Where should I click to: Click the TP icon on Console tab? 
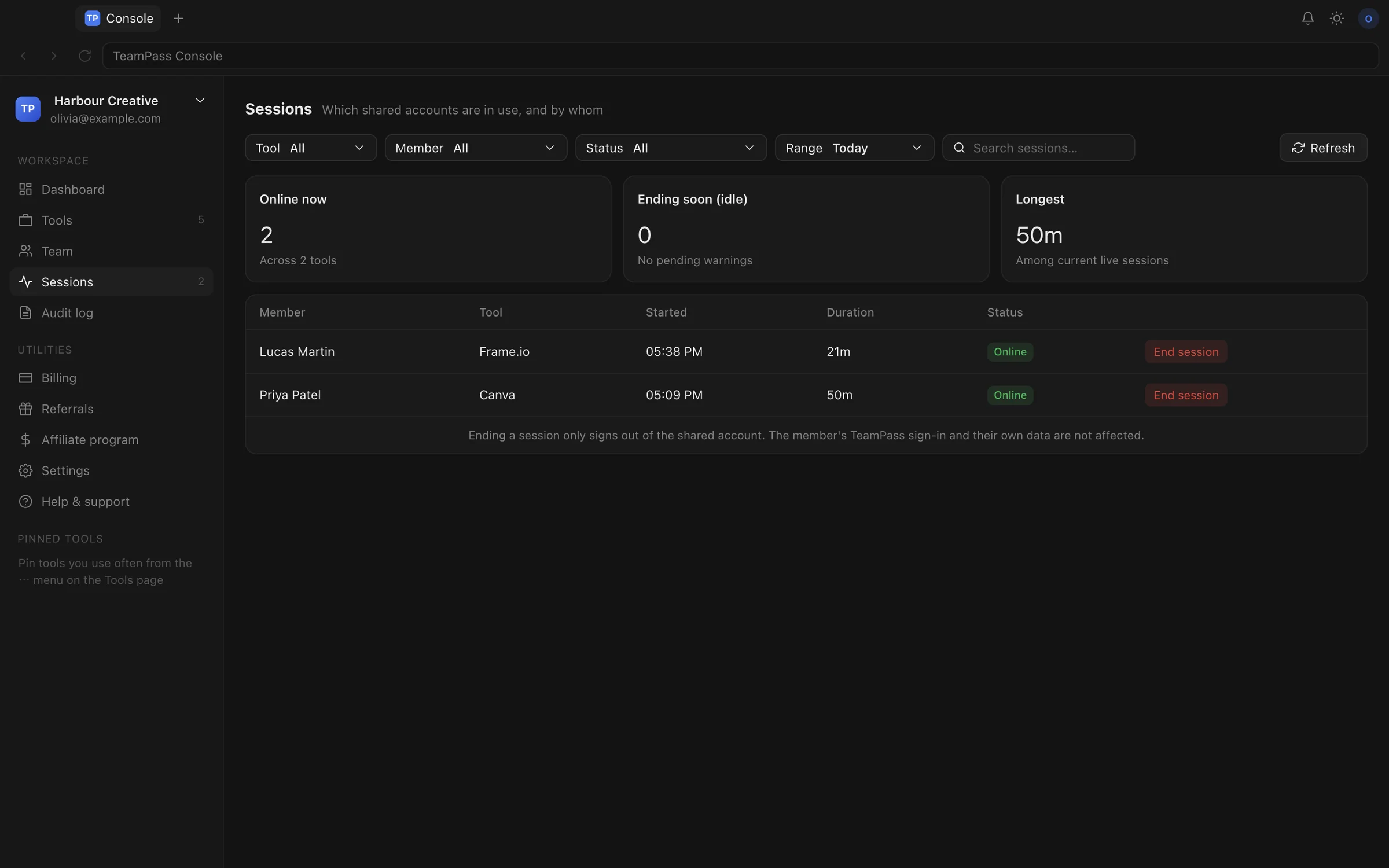pyautogui.click(x=93, y=19)
